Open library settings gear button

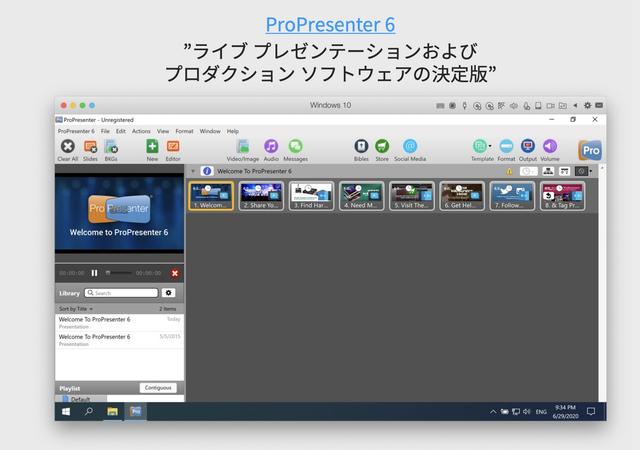(x=168, y=293)
